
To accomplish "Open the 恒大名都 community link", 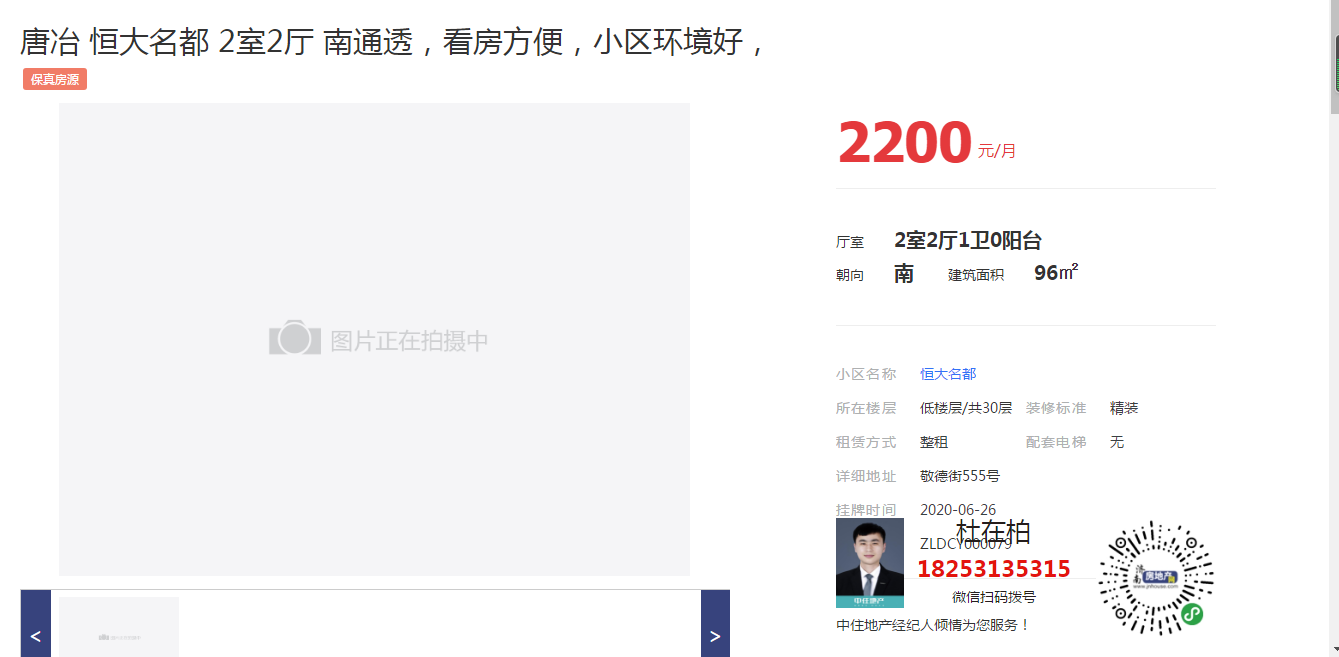I will coord(948,374).
